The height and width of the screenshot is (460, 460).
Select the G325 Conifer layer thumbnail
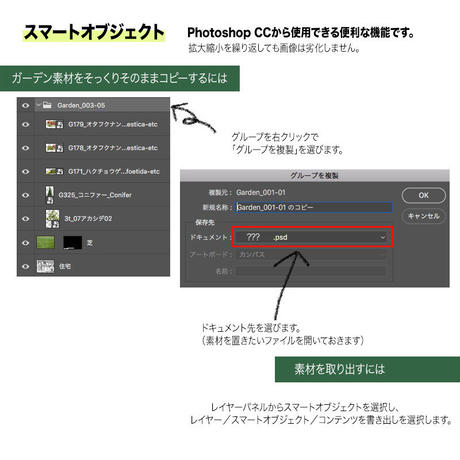click(50, 195)
